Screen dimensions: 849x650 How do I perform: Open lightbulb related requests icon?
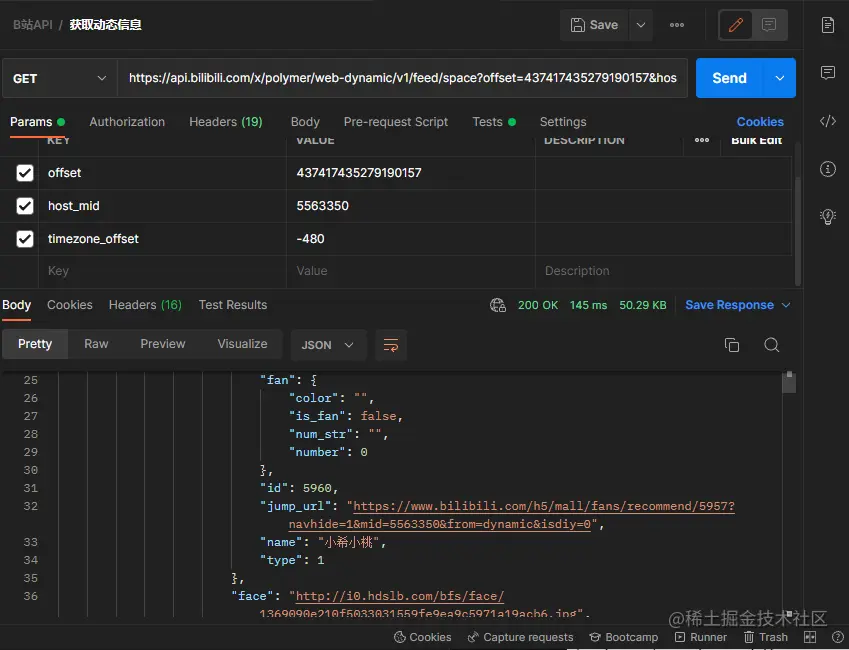coord(827,217)
